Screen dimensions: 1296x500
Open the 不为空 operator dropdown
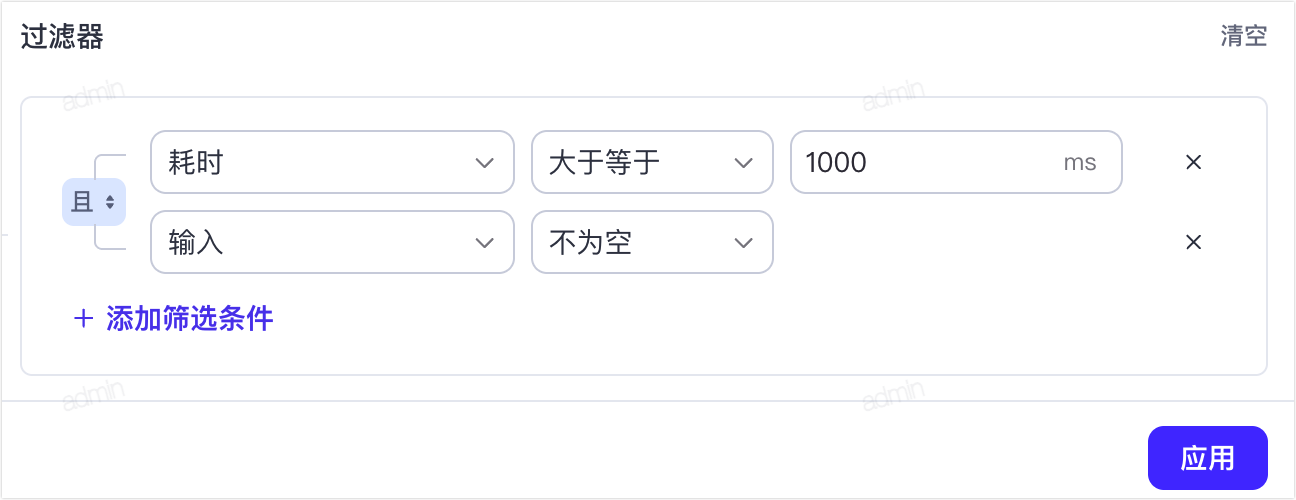pyautogui.click(x=652, y=242)
